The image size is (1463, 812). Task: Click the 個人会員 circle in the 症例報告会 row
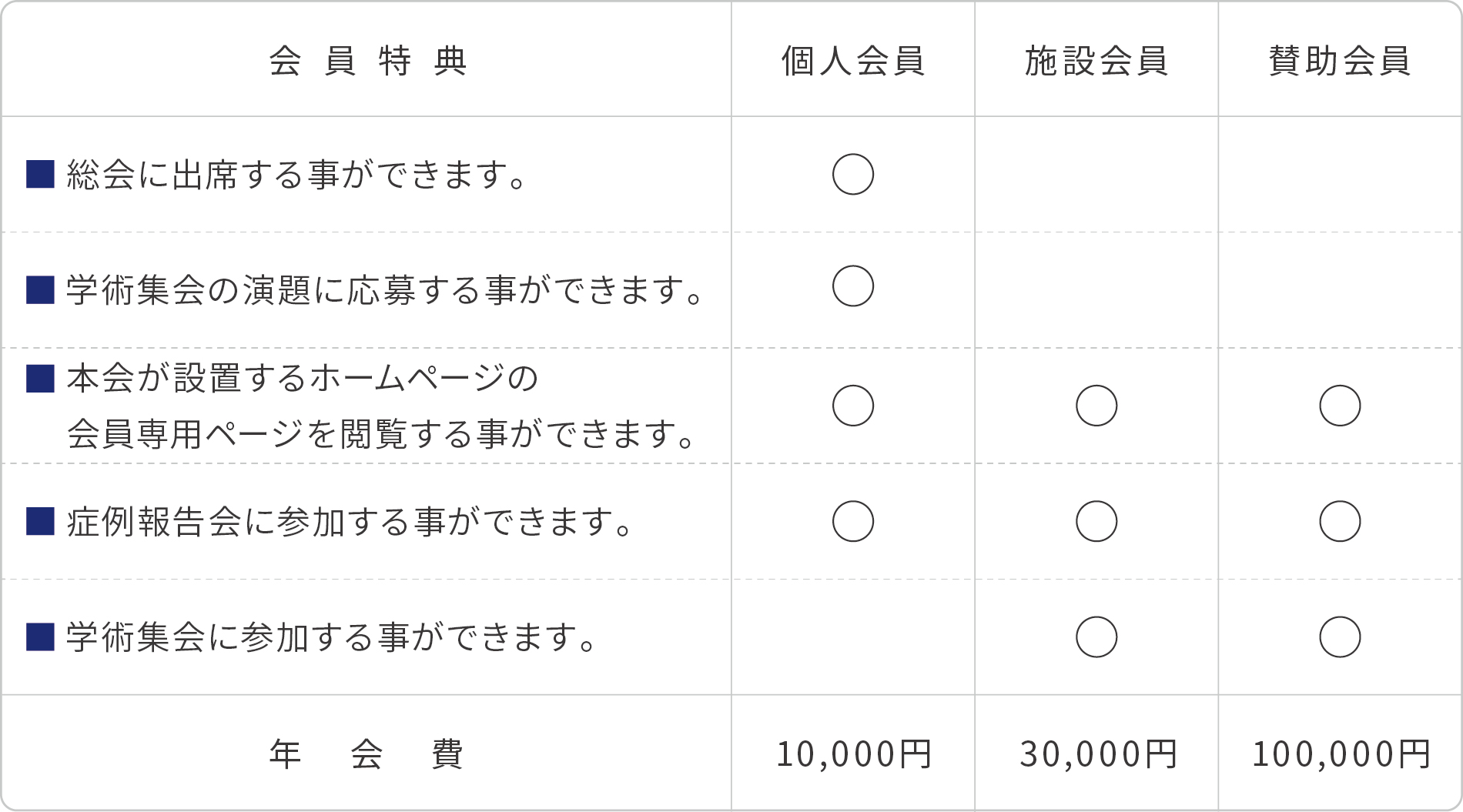tap(853, 521)
